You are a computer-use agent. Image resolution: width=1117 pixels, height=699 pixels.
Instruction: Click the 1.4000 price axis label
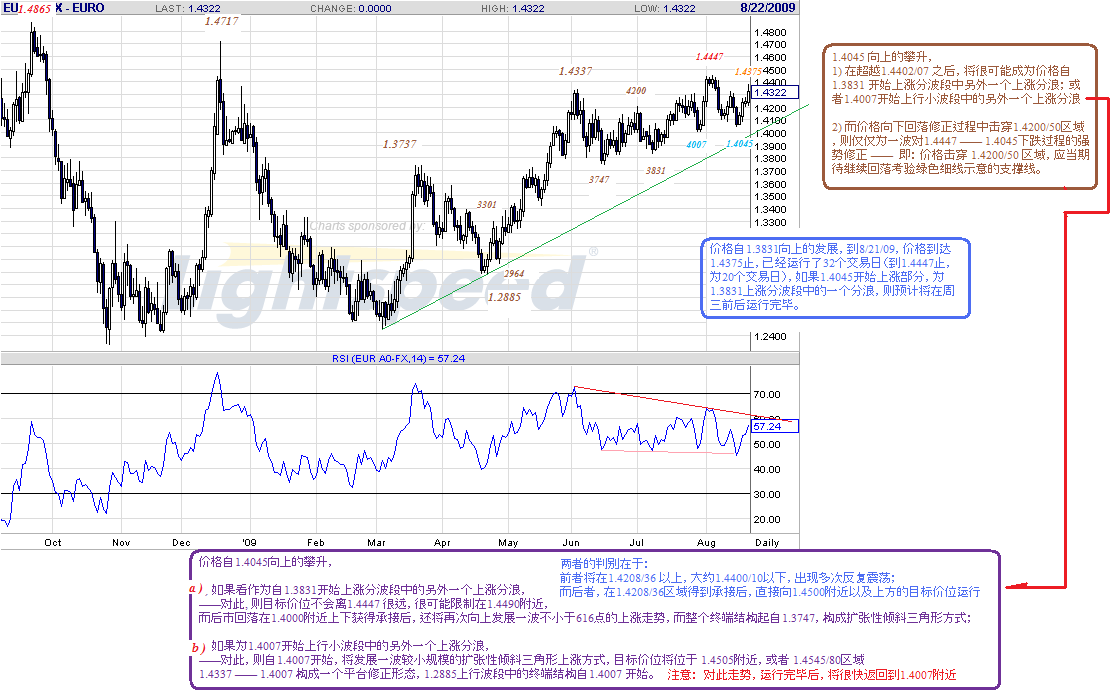tap(770, 134)
